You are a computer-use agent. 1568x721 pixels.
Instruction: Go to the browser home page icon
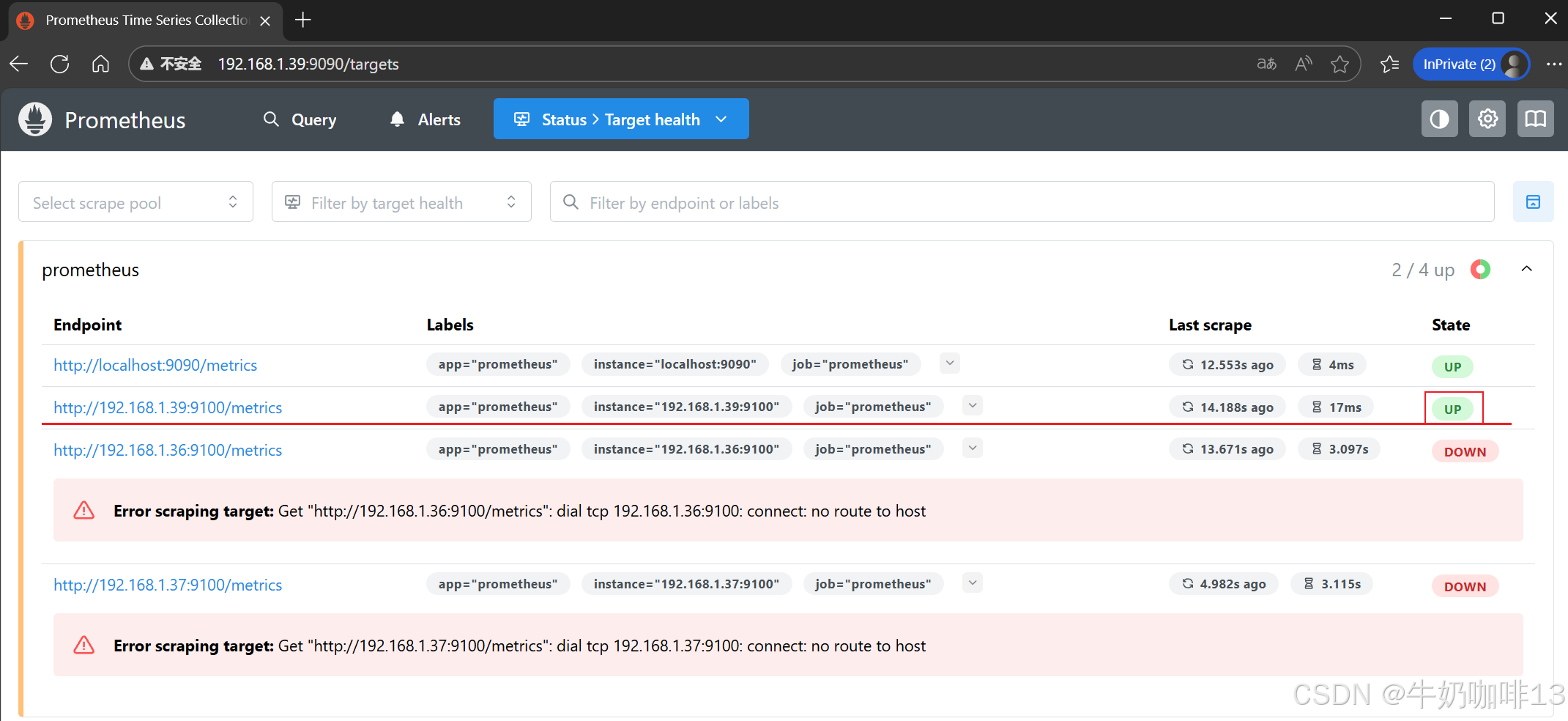101,64
